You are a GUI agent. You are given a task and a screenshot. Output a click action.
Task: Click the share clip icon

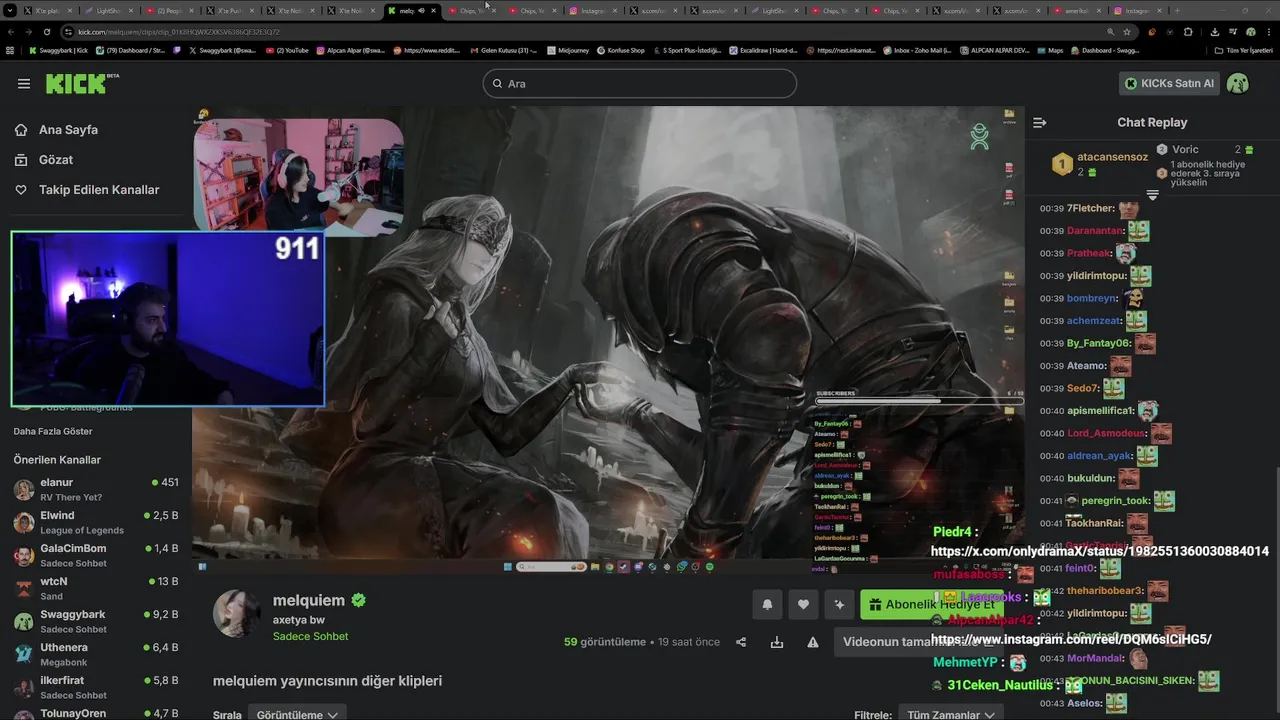[x=741, y=642]
